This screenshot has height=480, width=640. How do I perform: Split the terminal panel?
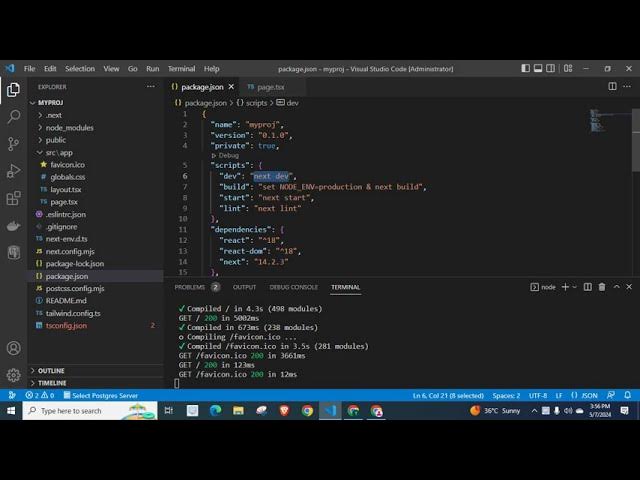pyautogui.click(x=588, y=287)
